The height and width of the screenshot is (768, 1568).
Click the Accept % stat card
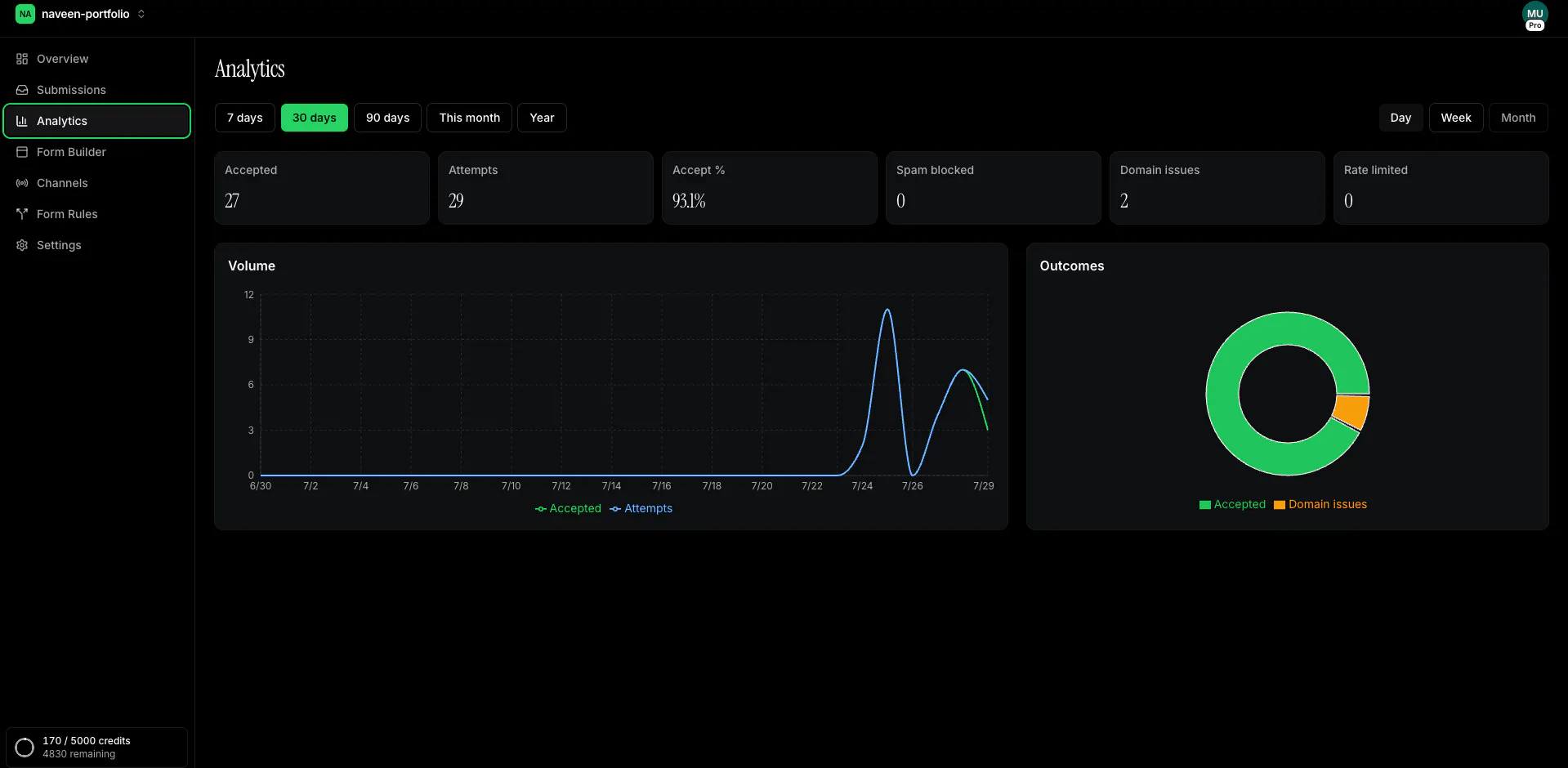tap(770, 188)
